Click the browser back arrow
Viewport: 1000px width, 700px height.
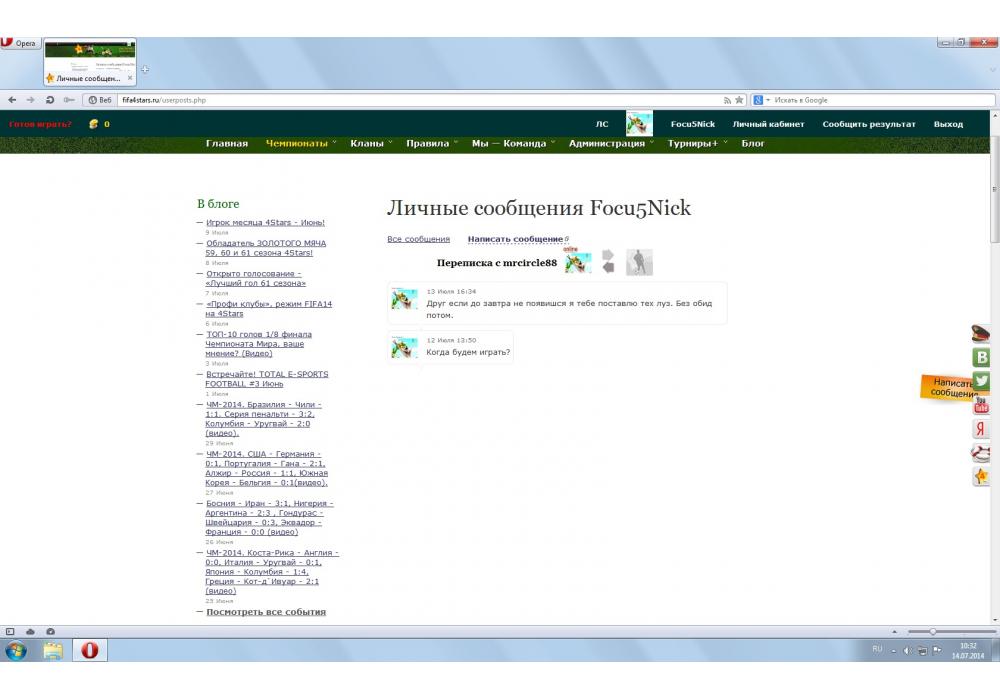pos(11,100)
